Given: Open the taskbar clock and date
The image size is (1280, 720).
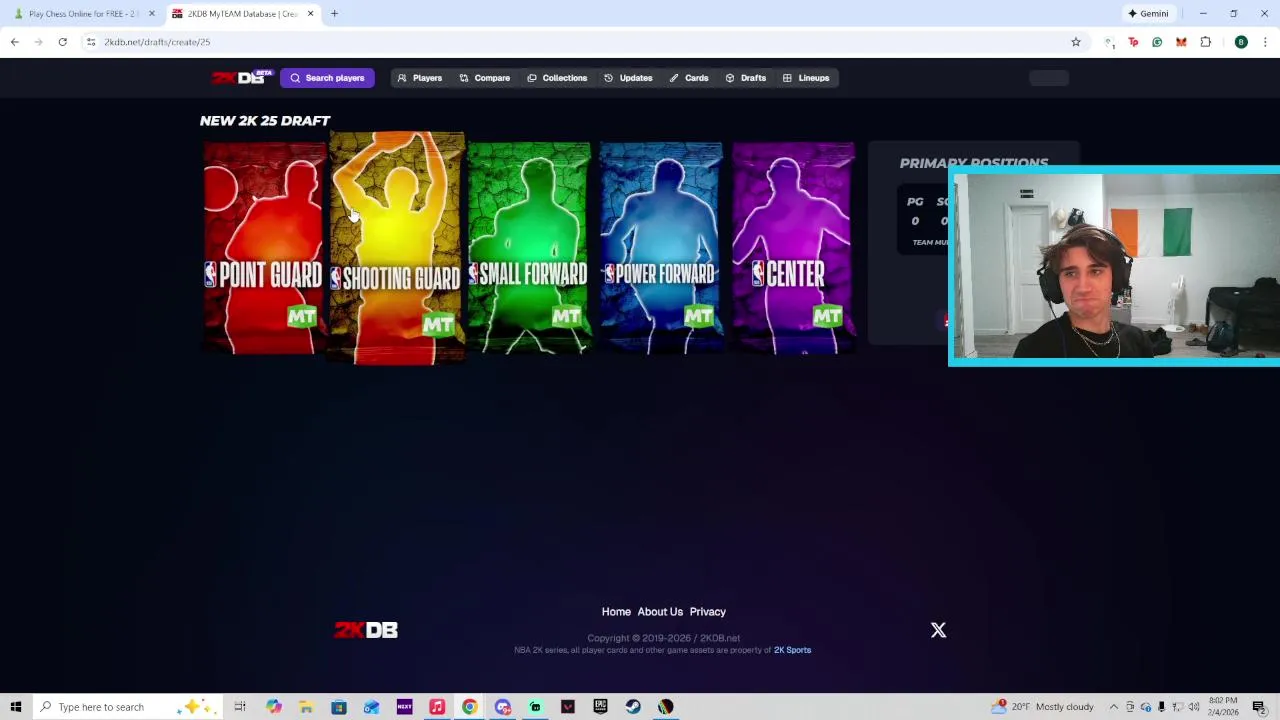Looking at the screenshot, I should pyautogui.click(x=1224, y=707).
